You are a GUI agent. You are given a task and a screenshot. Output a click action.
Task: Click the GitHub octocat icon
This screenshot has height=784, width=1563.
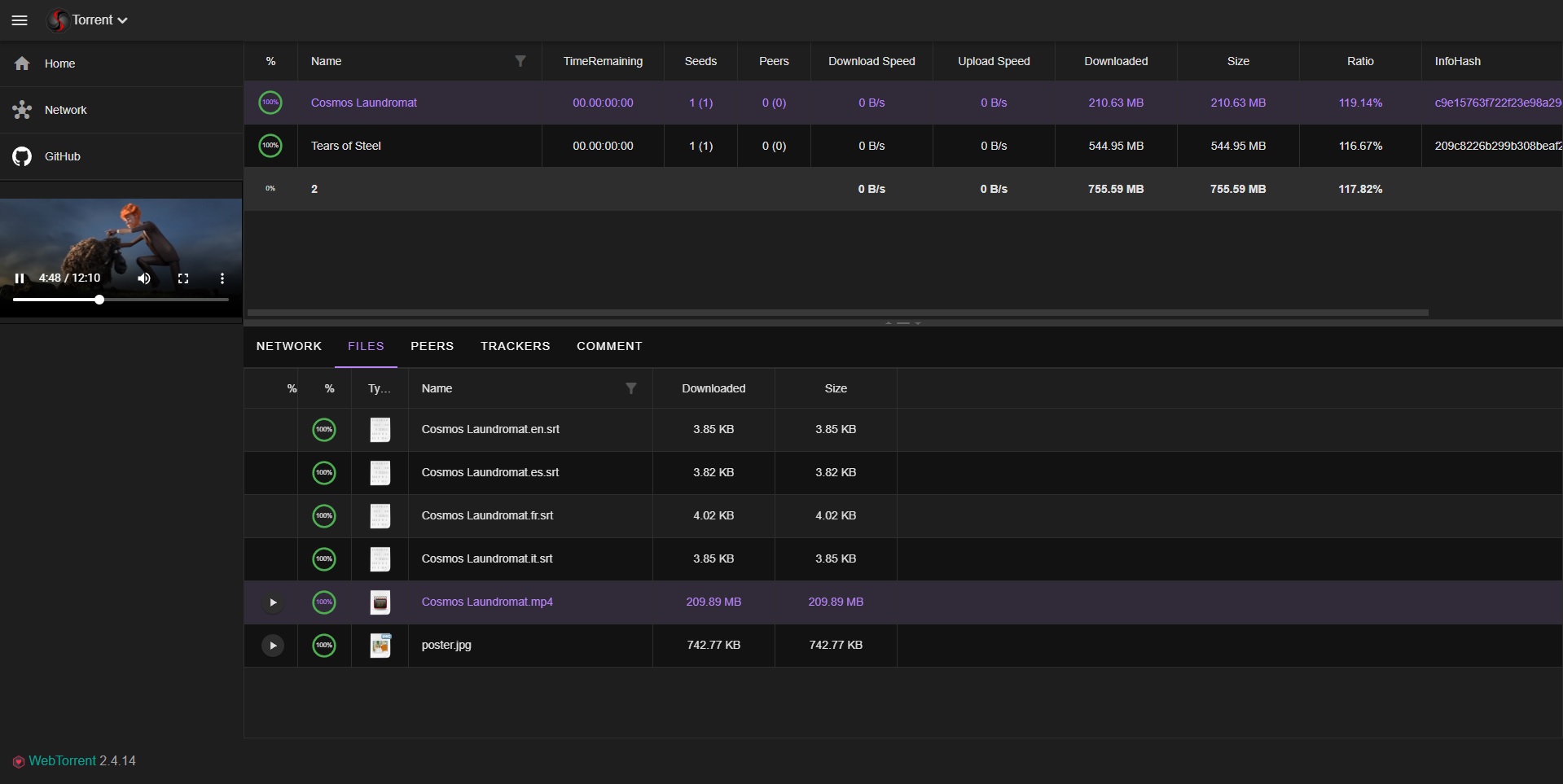(22, 156)
